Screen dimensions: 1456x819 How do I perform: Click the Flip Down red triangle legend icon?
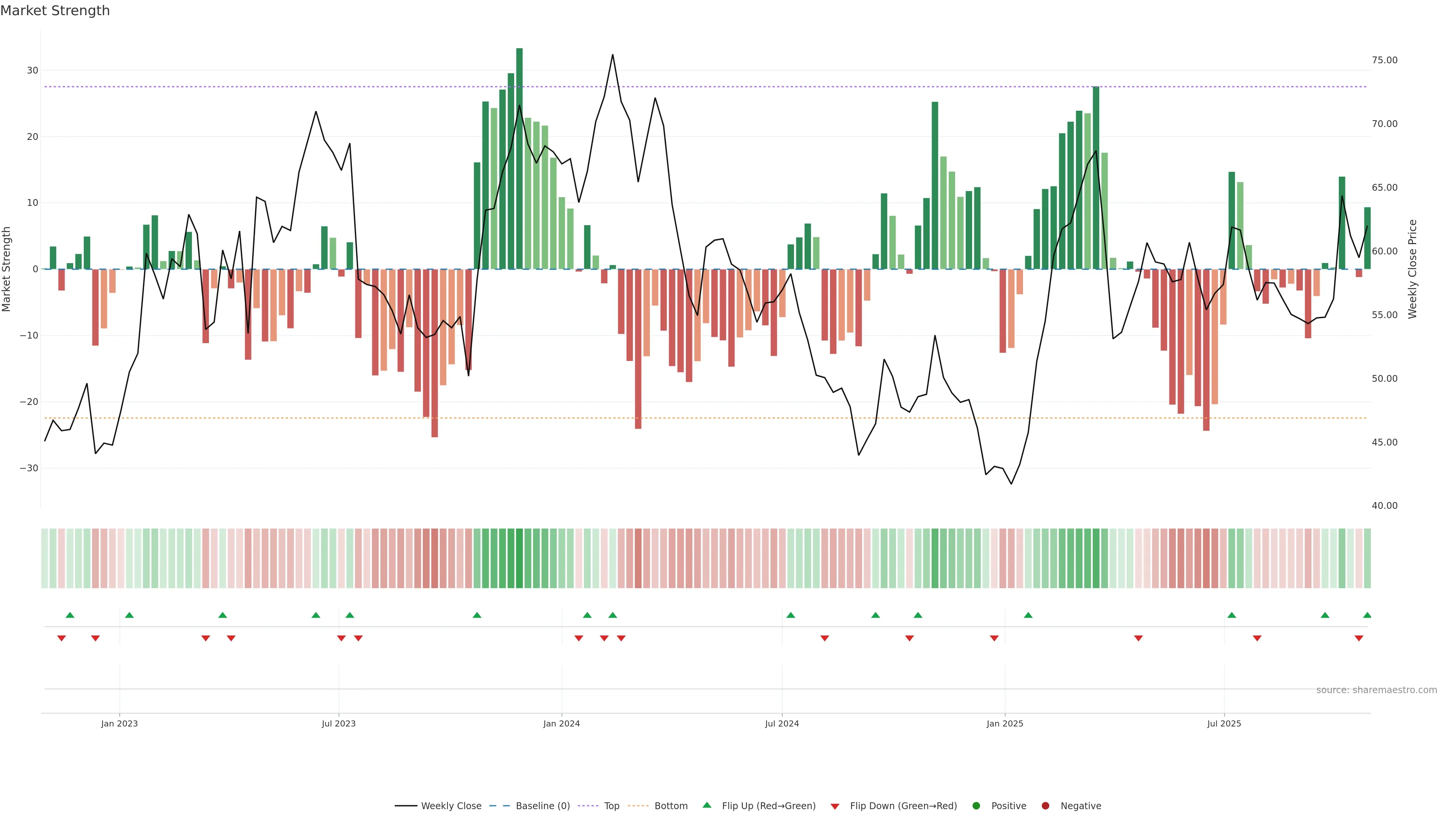click(835, 806)
